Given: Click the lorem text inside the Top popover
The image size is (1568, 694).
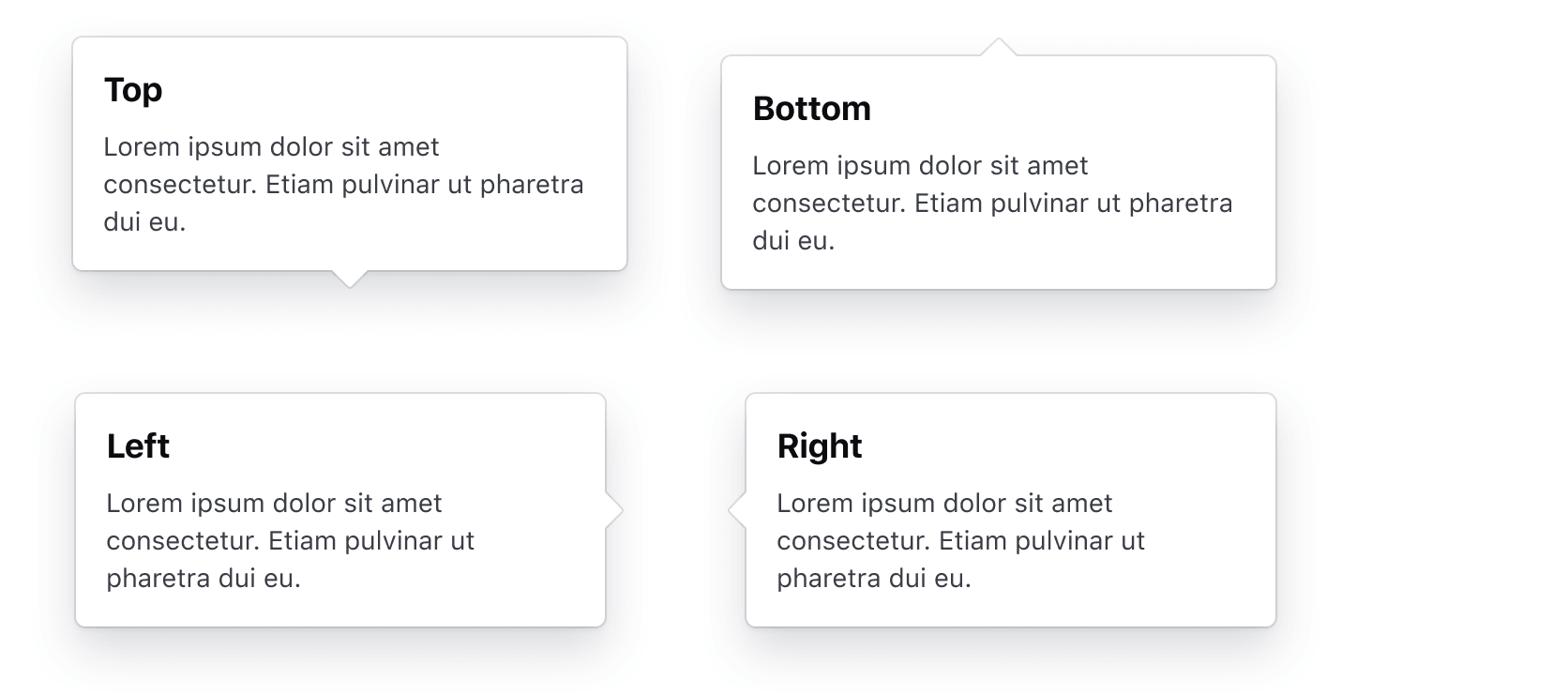Looking at the screenshot, I should point(343,185).
